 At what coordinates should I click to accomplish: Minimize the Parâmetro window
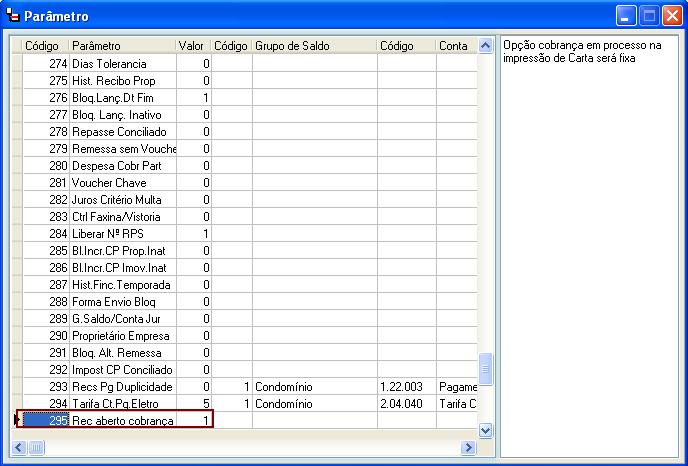click(x=626, y=16)
